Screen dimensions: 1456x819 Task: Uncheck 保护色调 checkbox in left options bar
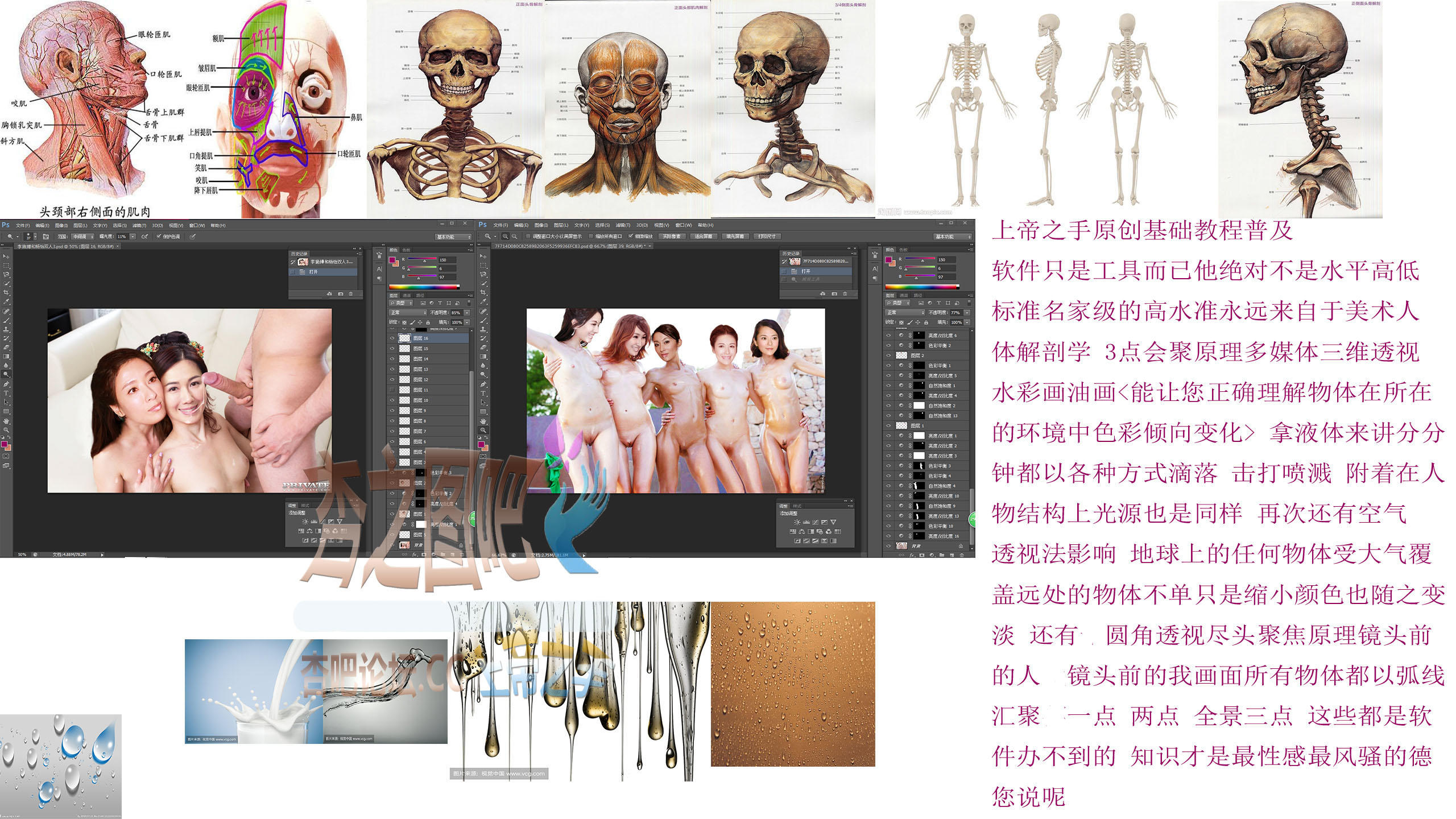click(x=158, y=236)
